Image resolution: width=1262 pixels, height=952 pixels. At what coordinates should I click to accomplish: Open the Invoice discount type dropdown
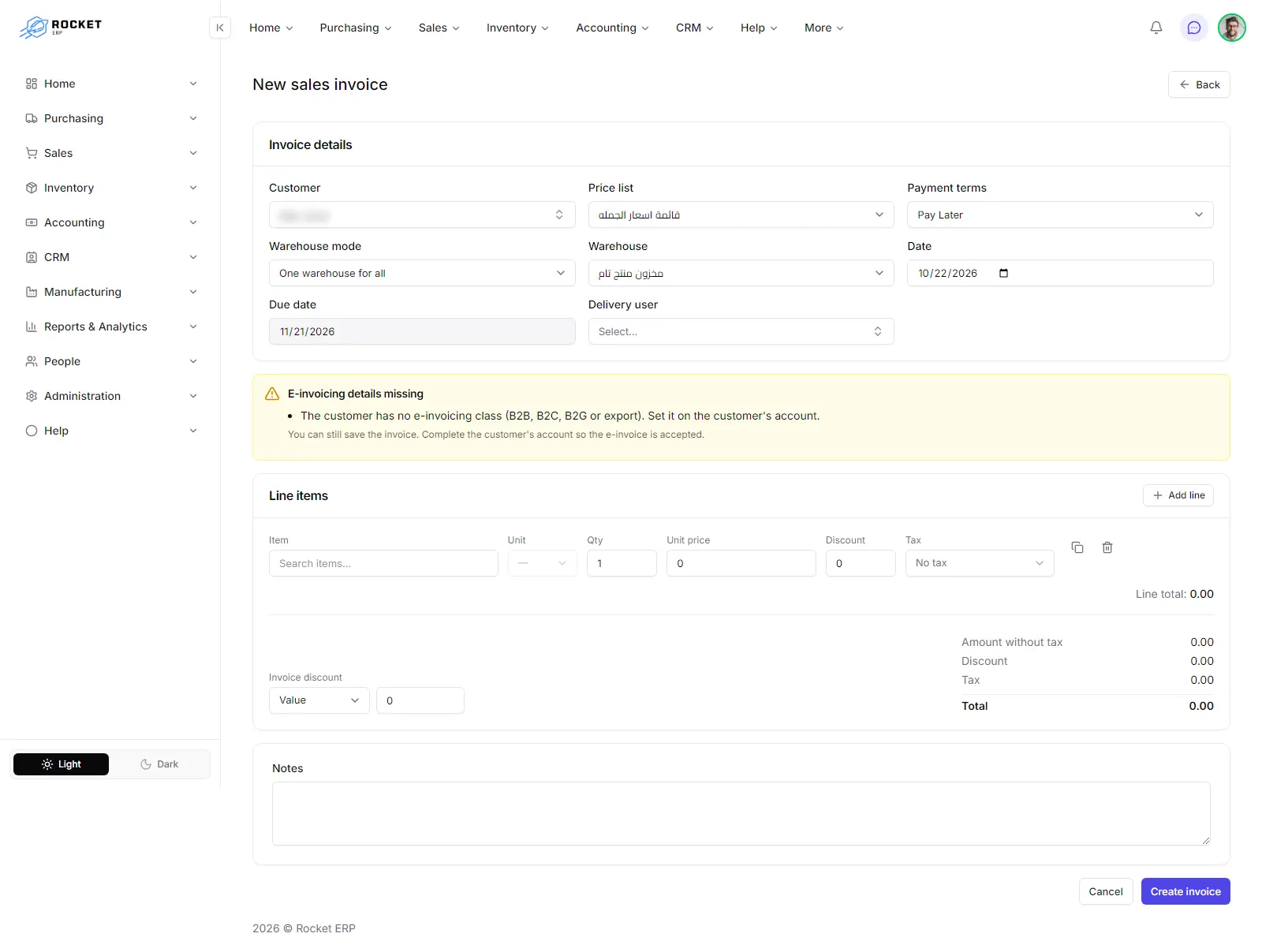pos(319,700)
